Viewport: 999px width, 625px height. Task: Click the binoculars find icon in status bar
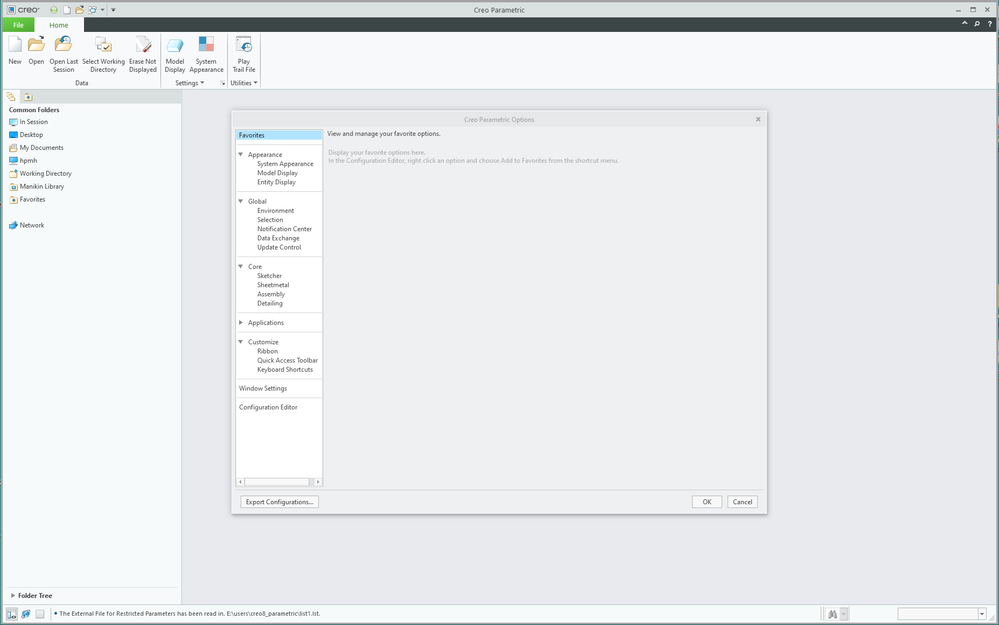coord(832,614)
